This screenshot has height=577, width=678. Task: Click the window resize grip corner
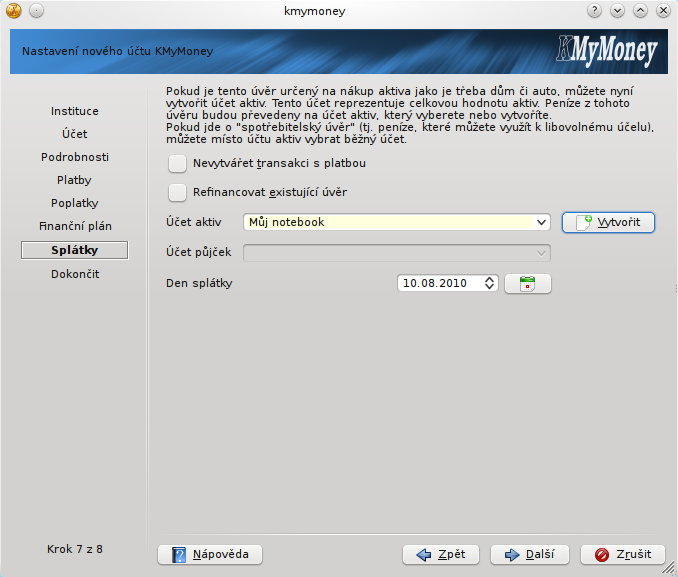coord(669,568)
